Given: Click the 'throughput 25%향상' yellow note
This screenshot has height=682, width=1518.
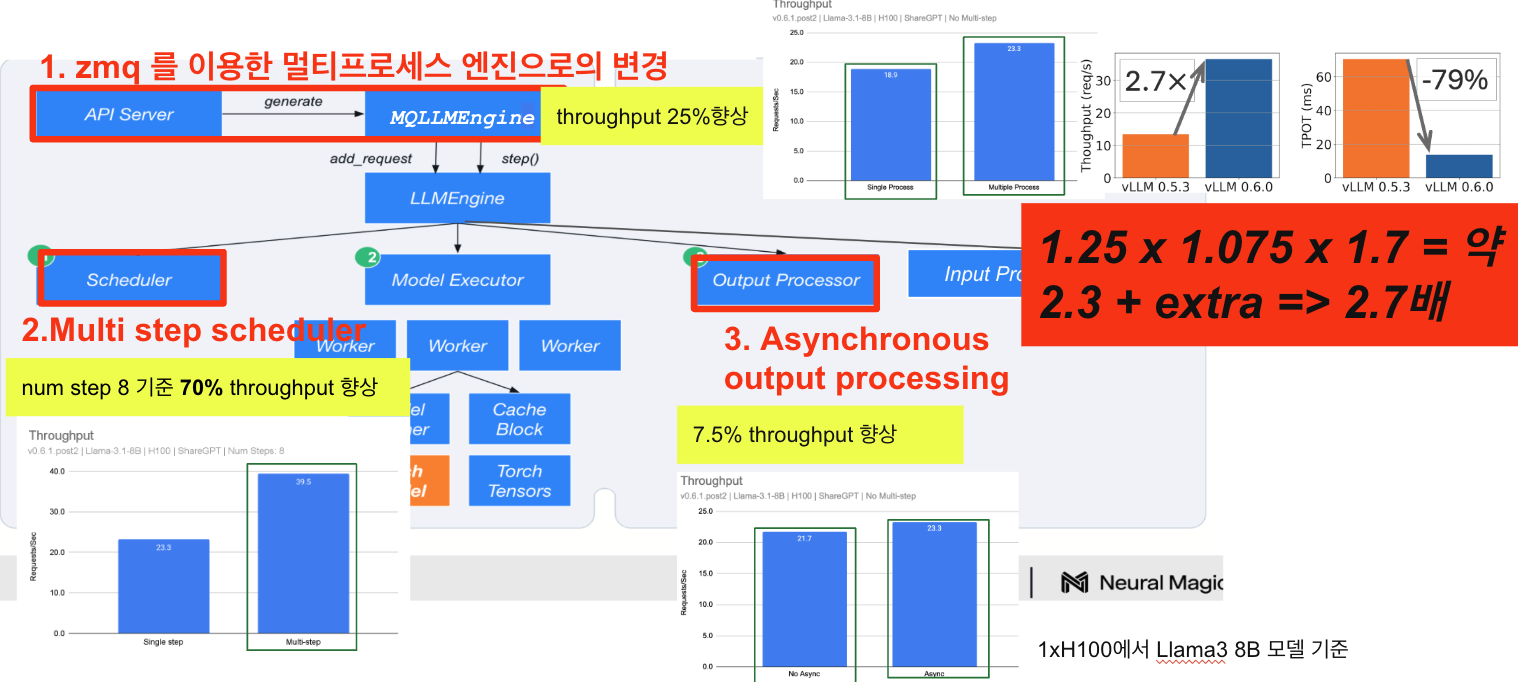Looking at the screenshot, I should click(x=651, y=117).
